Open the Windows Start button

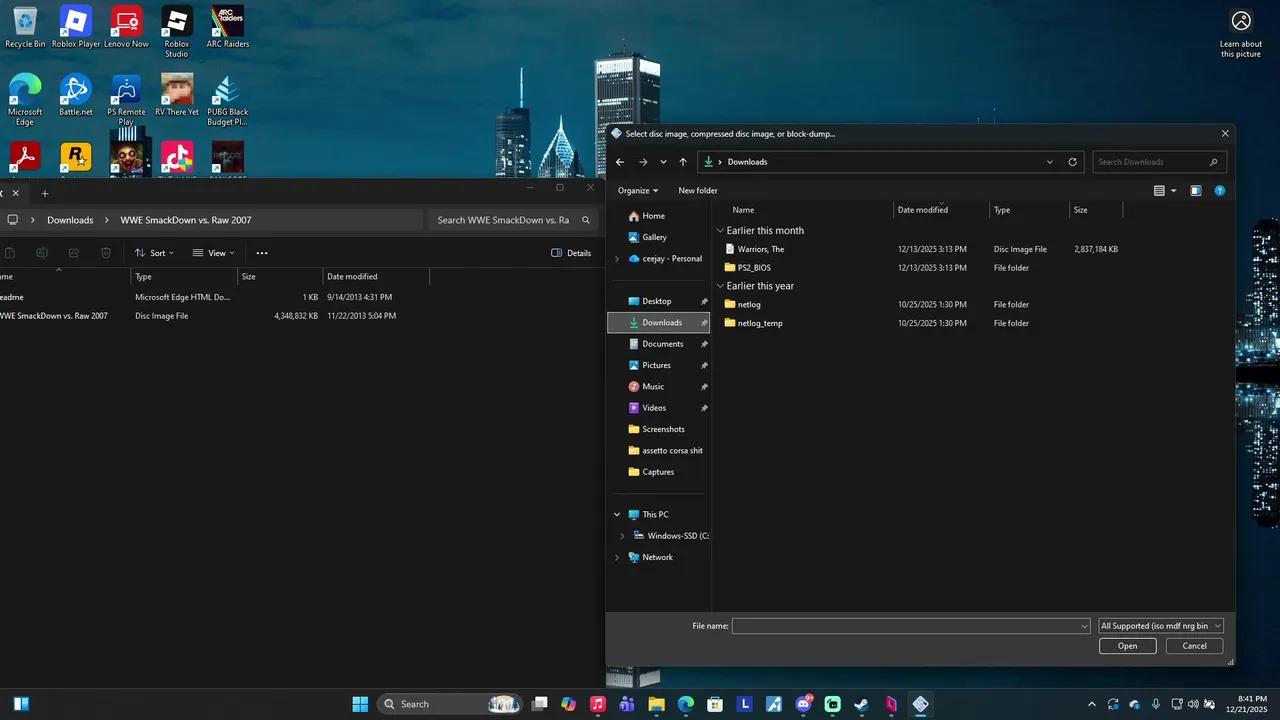point(360,704)
